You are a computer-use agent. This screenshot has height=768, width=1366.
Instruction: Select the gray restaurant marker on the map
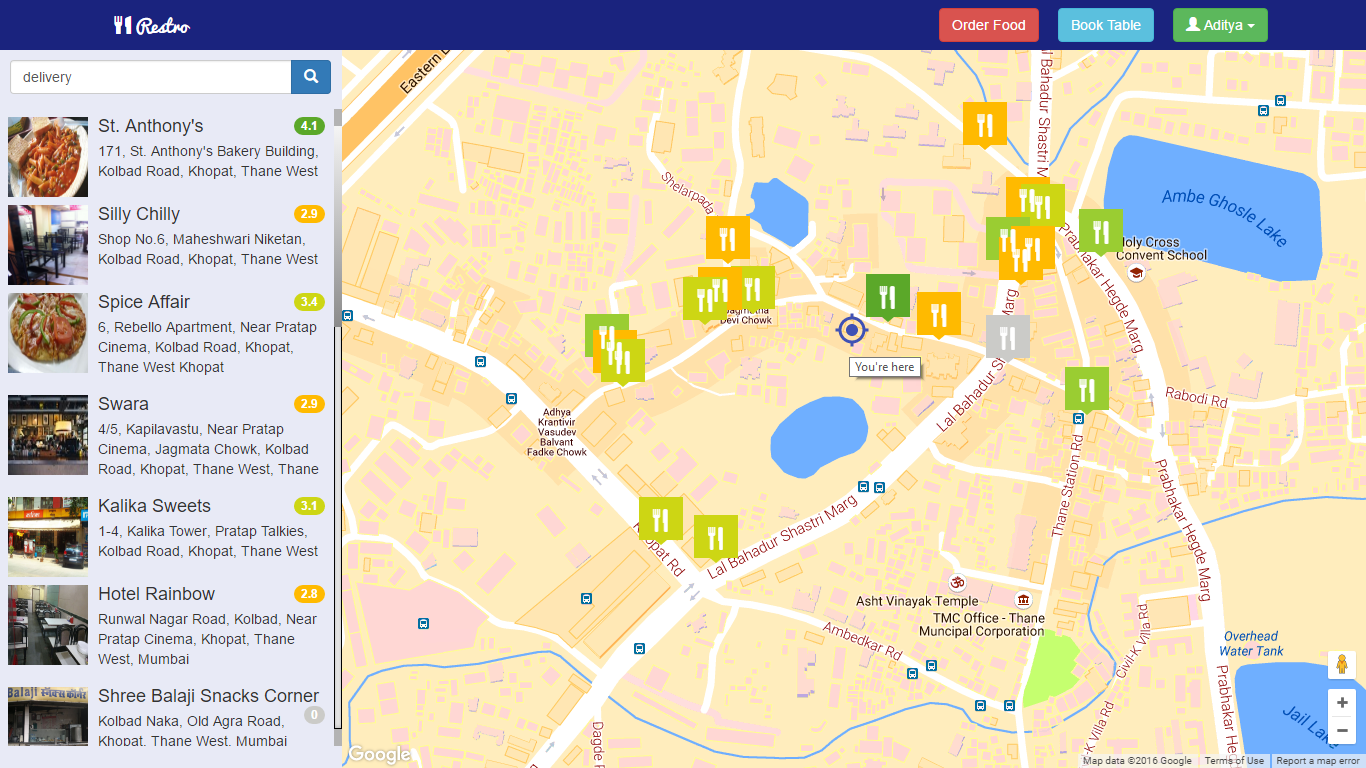click(1008, 338)
